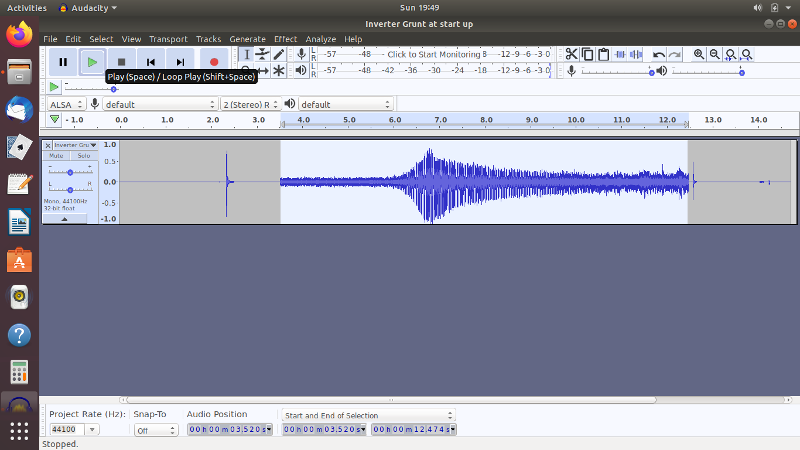Open the Project Rate dropdown

coord(92,429)
